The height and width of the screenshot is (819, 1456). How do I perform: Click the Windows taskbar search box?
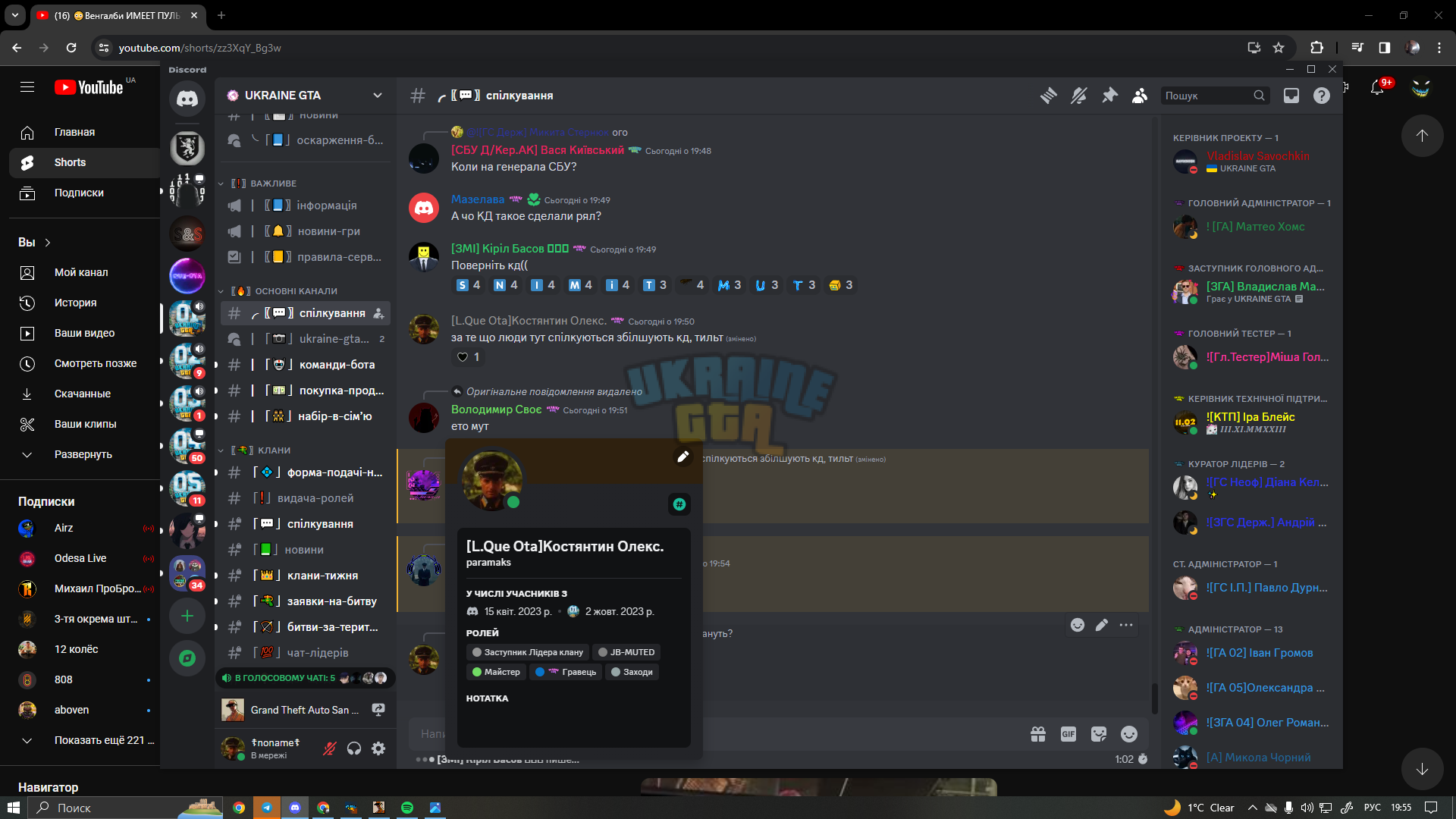click(127, 808)
